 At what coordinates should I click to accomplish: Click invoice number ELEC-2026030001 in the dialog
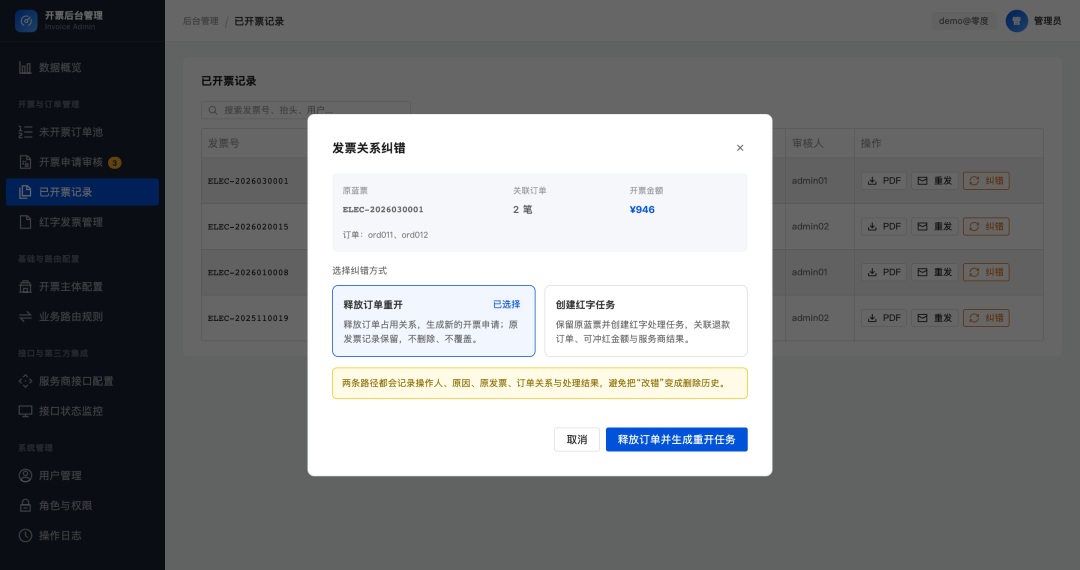(x=383, y=209)
